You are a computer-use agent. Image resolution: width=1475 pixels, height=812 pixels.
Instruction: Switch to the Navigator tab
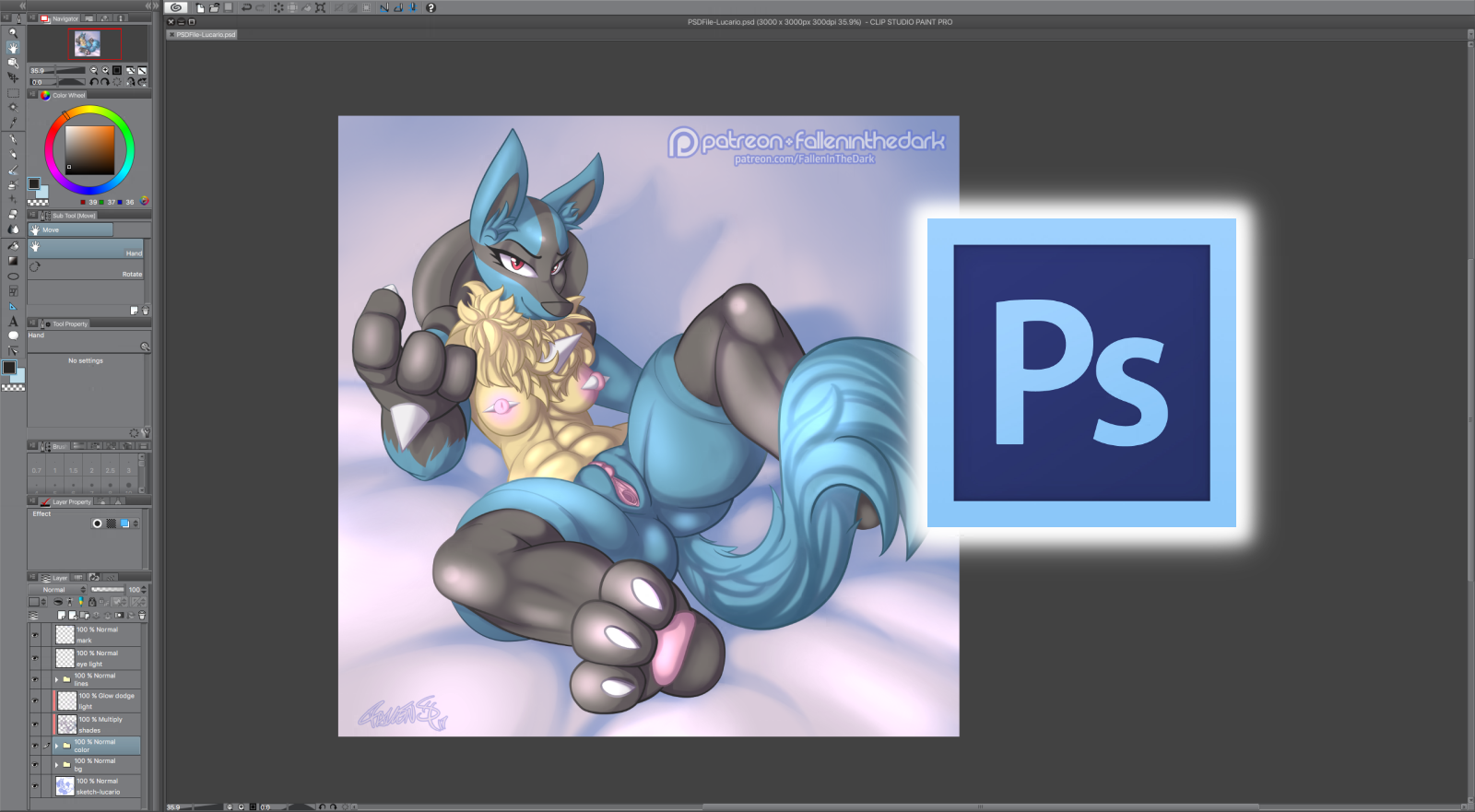61,18
